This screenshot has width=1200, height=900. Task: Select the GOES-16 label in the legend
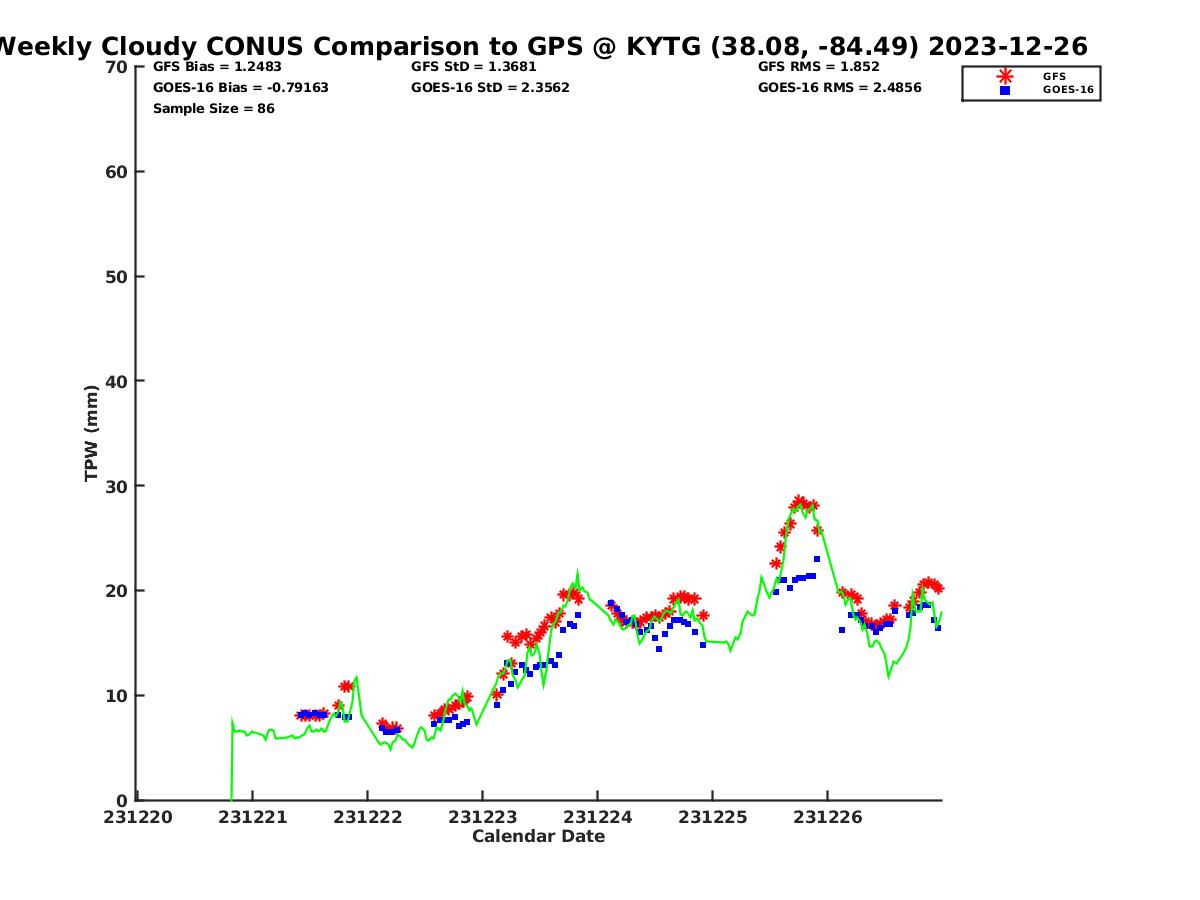click(x=1068, y=90)
